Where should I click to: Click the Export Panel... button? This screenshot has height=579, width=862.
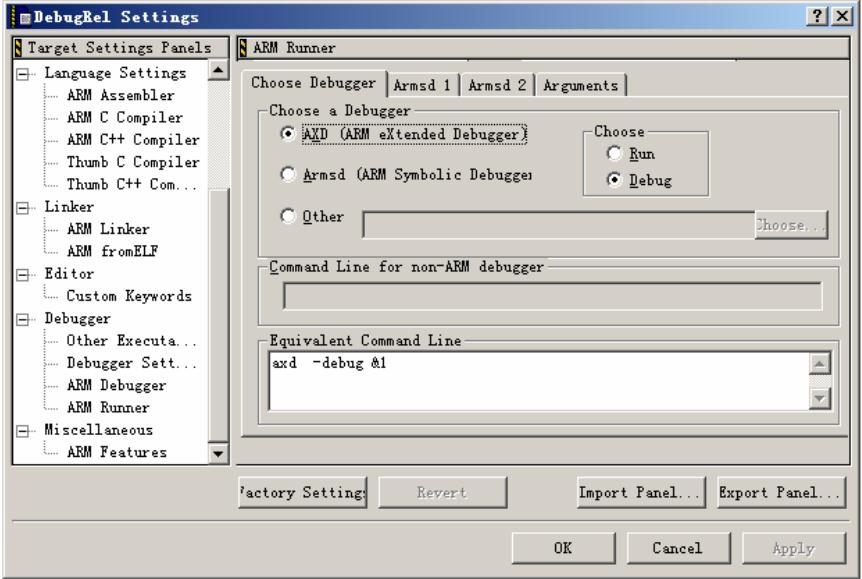coord(781,493)
